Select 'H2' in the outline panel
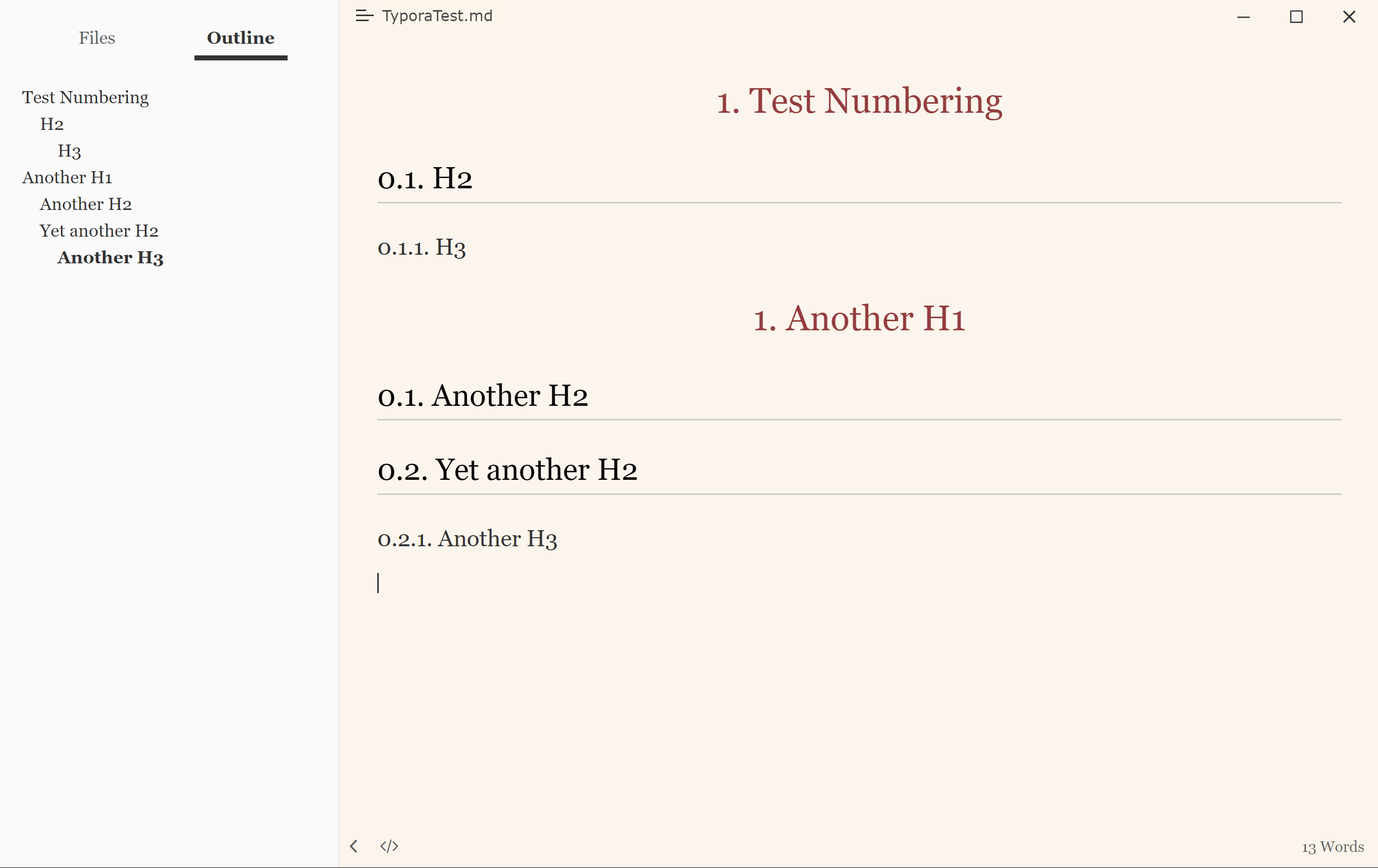The width and height of the screenshot is (1378, 868). (51, 124)
